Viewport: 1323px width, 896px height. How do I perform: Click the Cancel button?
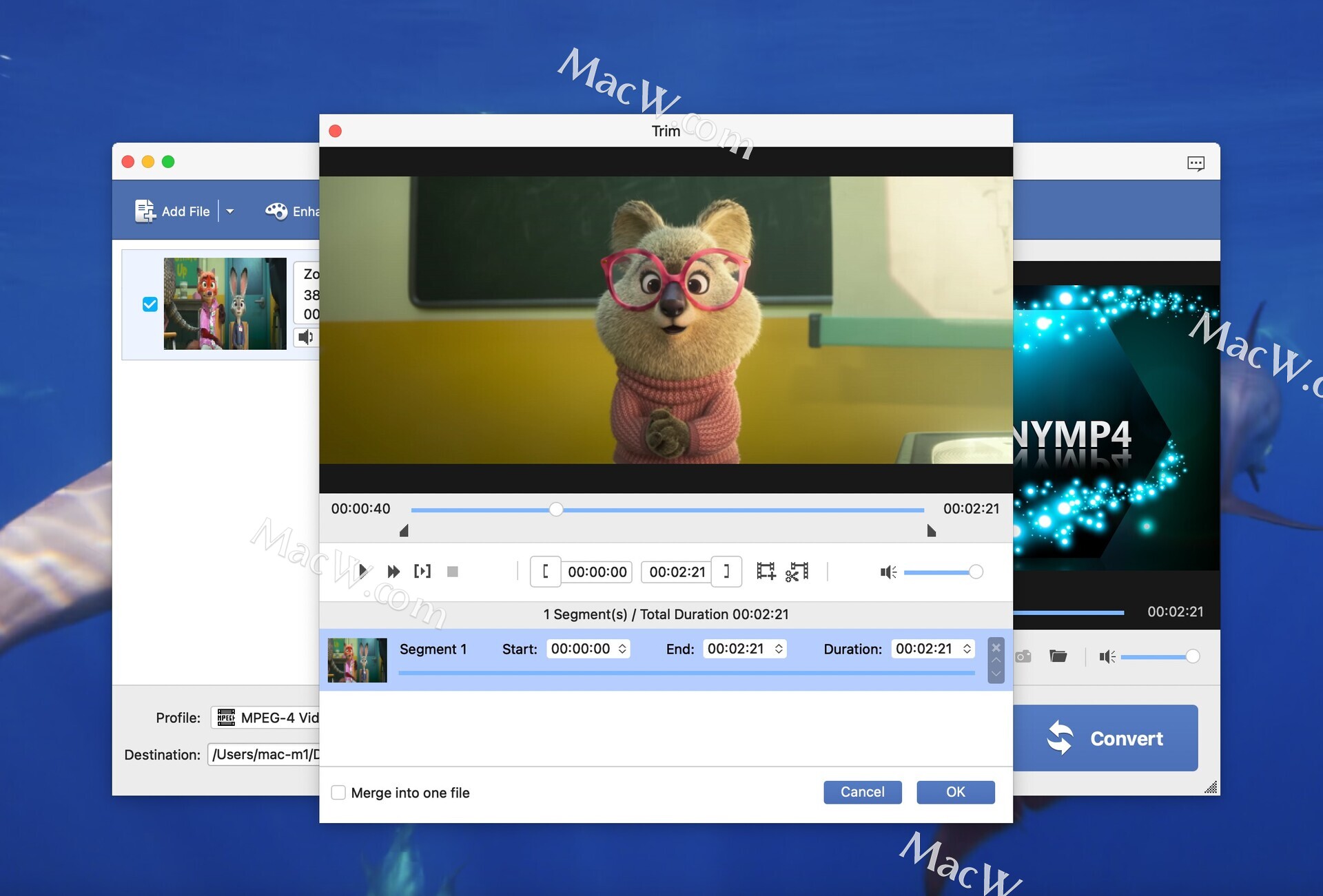click(x=862, y=792)
